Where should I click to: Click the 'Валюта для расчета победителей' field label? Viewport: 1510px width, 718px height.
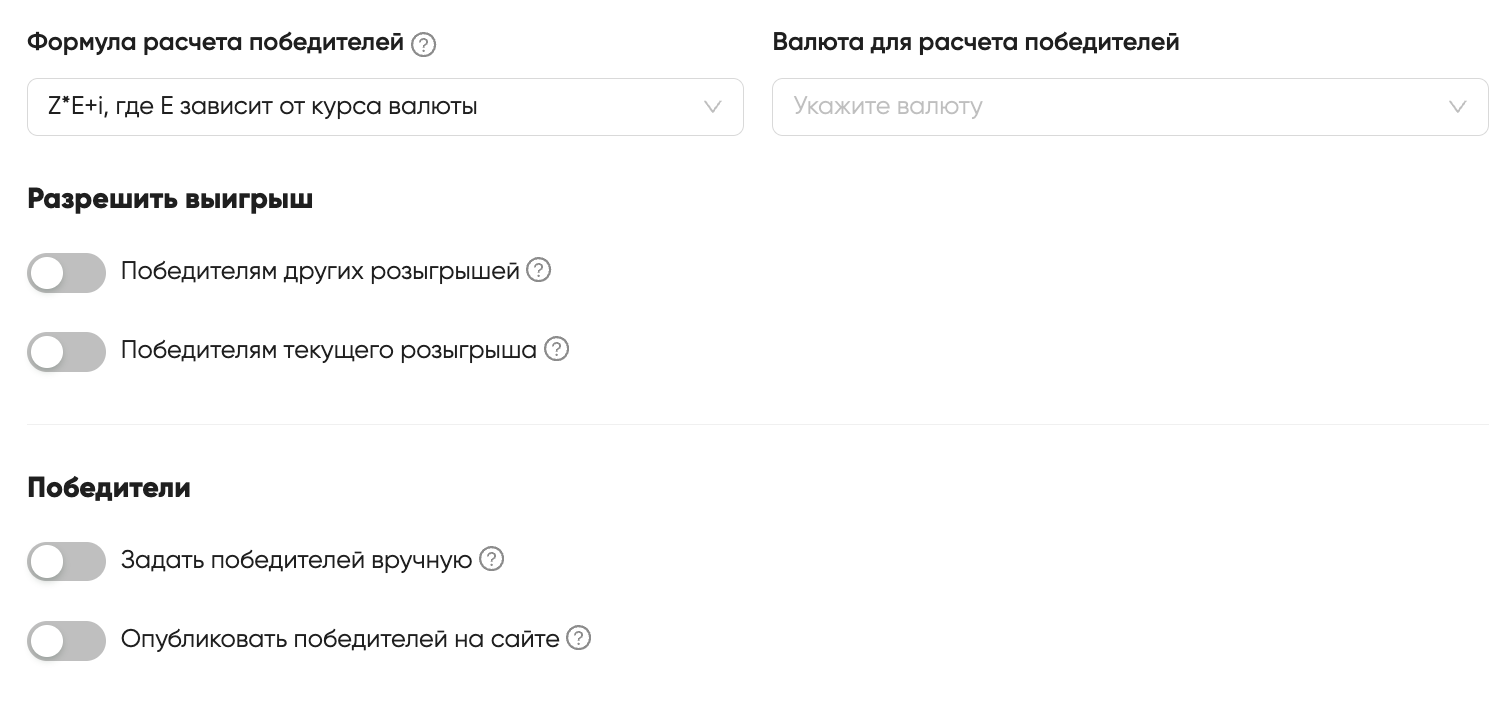point(976,43)
